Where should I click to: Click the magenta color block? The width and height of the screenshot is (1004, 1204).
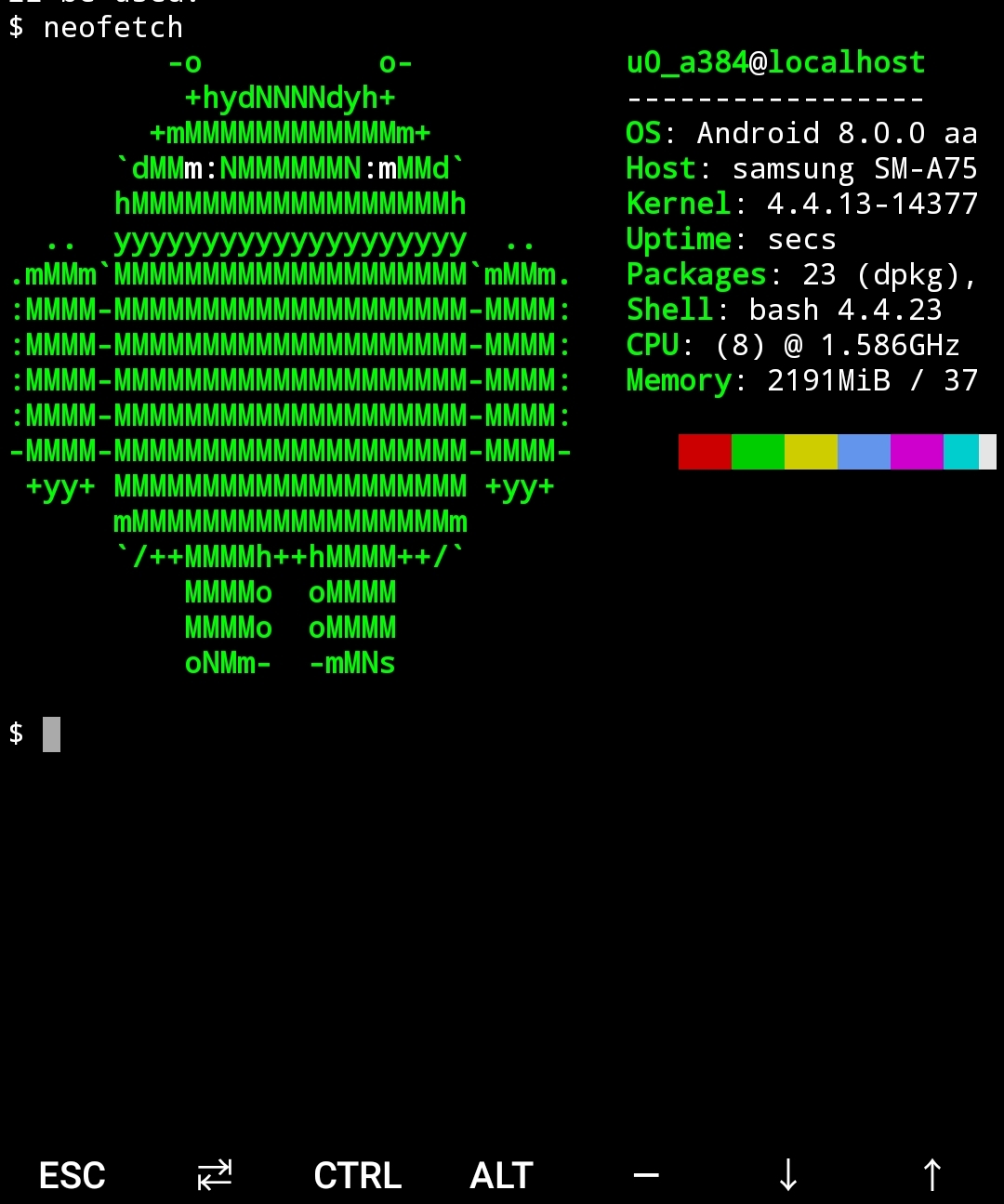[917, 451]
